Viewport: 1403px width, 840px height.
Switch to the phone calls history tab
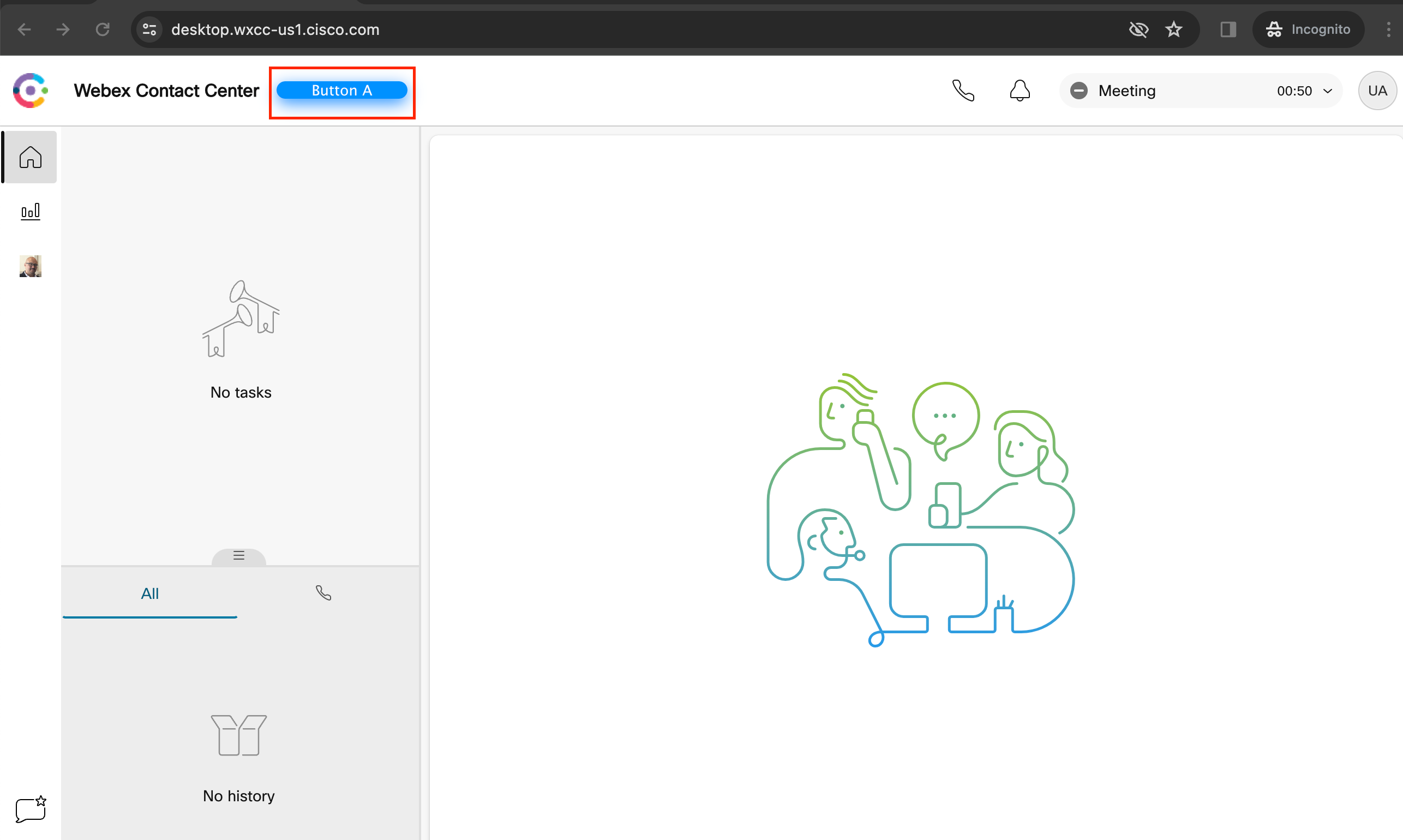tap(323, 593)
